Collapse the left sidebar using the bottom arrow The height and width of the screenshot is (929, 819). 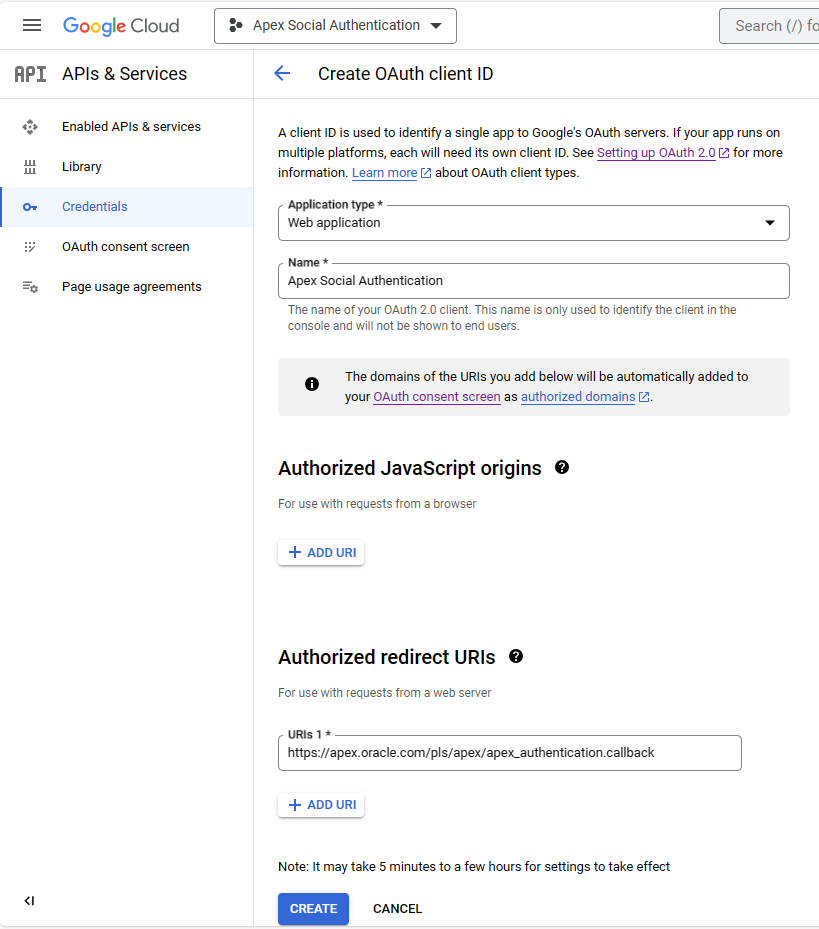click(x=29, y=900)
